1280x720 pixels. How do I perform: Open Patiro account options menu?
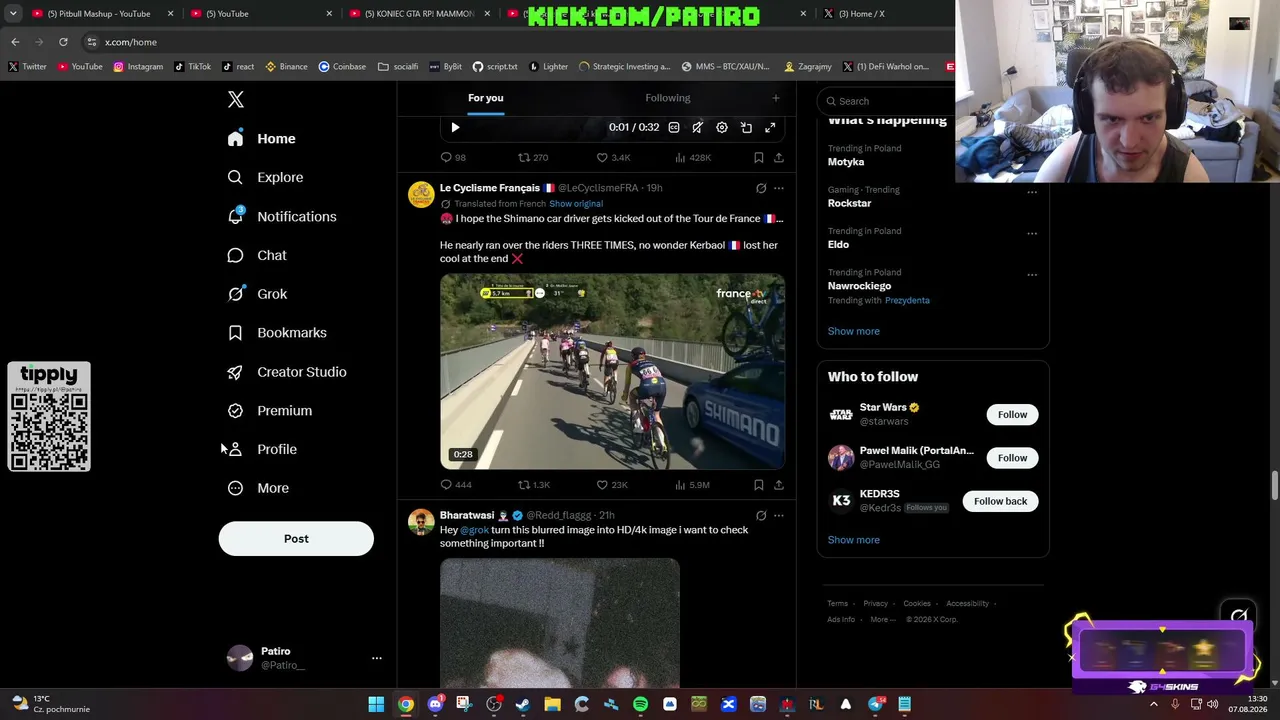(377, 658)
